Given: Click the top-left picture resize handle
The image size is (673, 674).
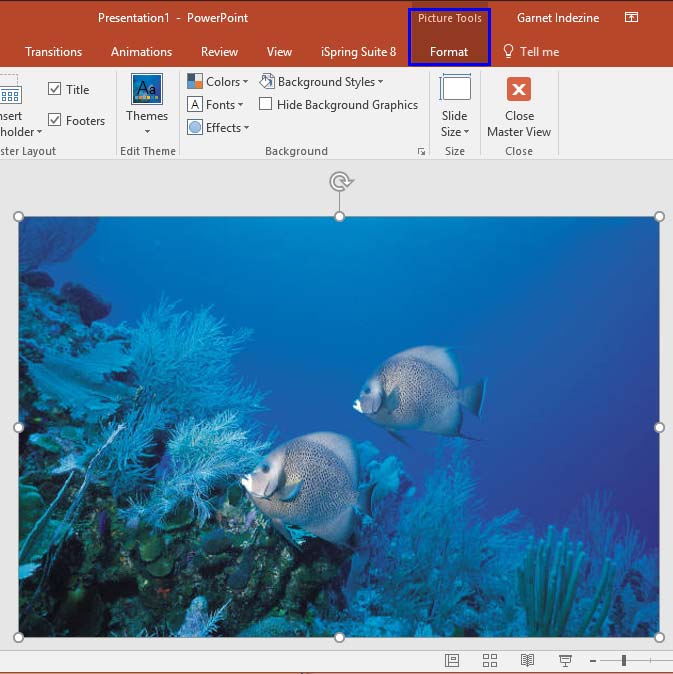Looking at the screenshot, I should [18, 217].
